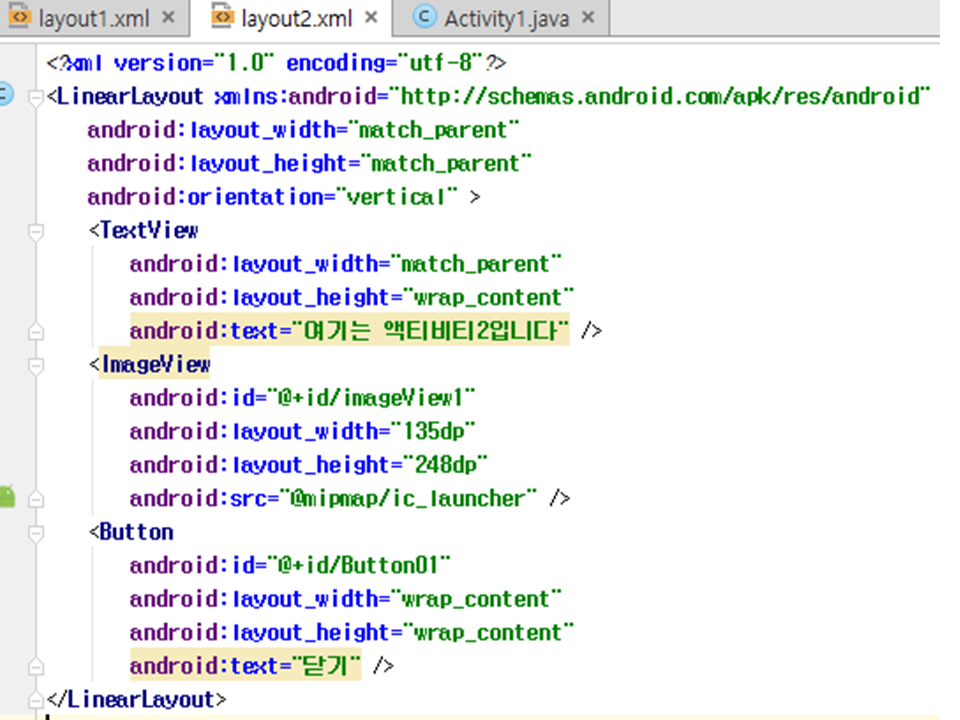Fold the ImageView element block
The height and width of the screenshot is (720, 960).
37,365
